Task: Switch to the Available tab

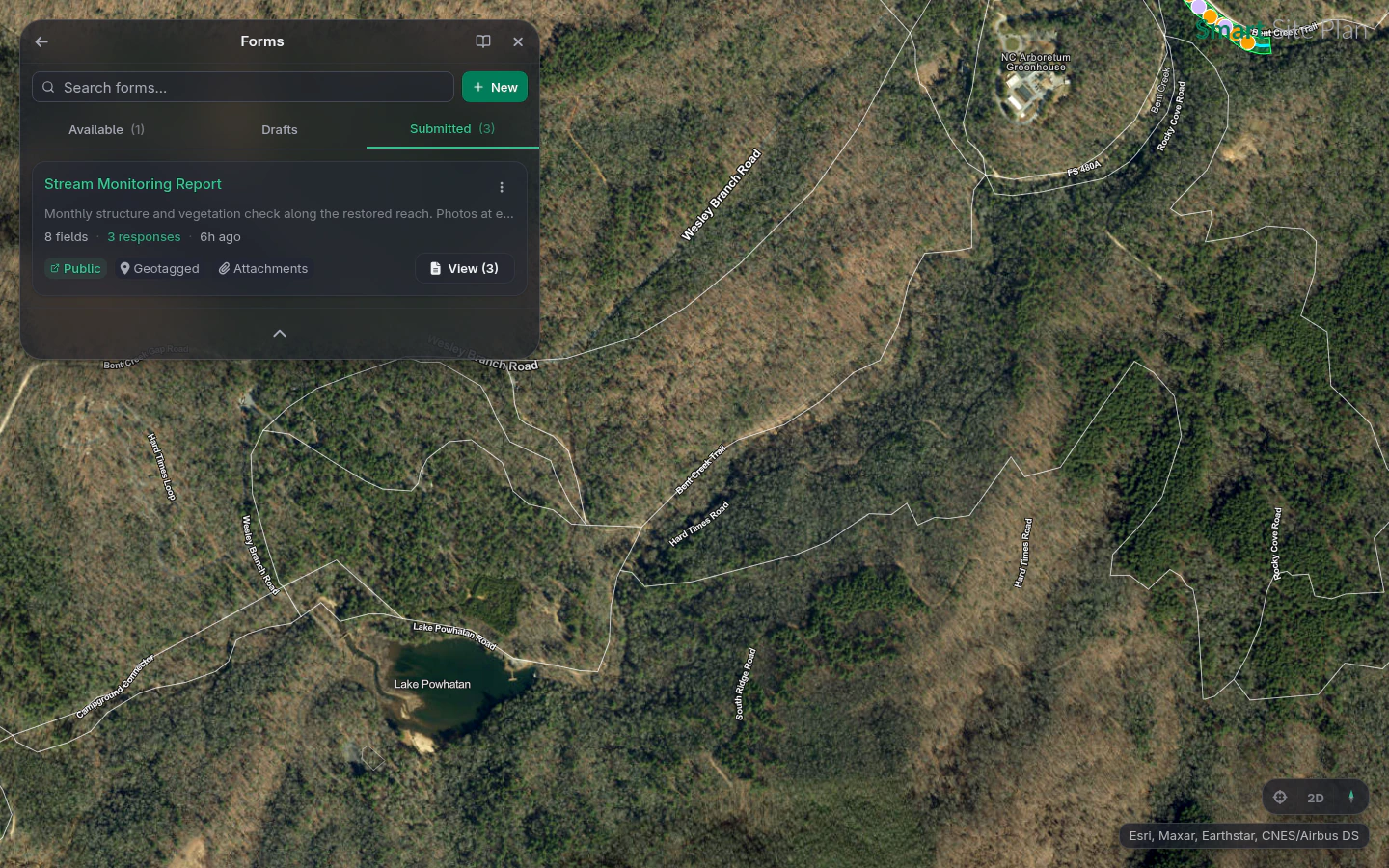Action: point(106,129)
